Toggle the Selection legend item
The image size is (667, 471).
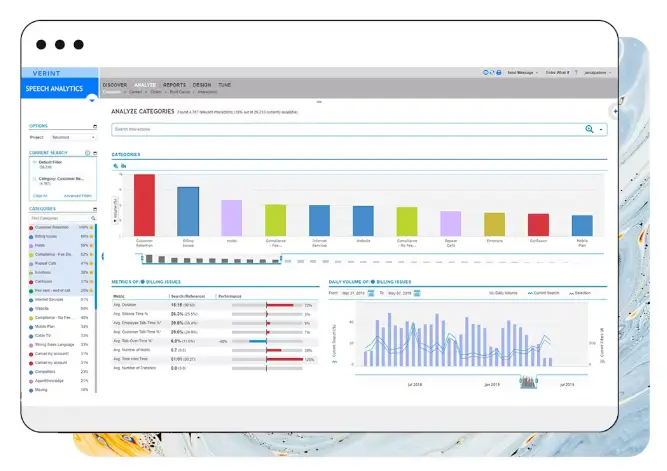point(580,293)
